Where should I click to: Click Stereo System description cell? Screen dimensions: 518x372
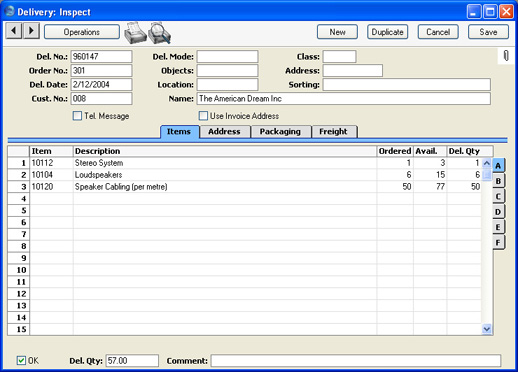coord(225,163)
